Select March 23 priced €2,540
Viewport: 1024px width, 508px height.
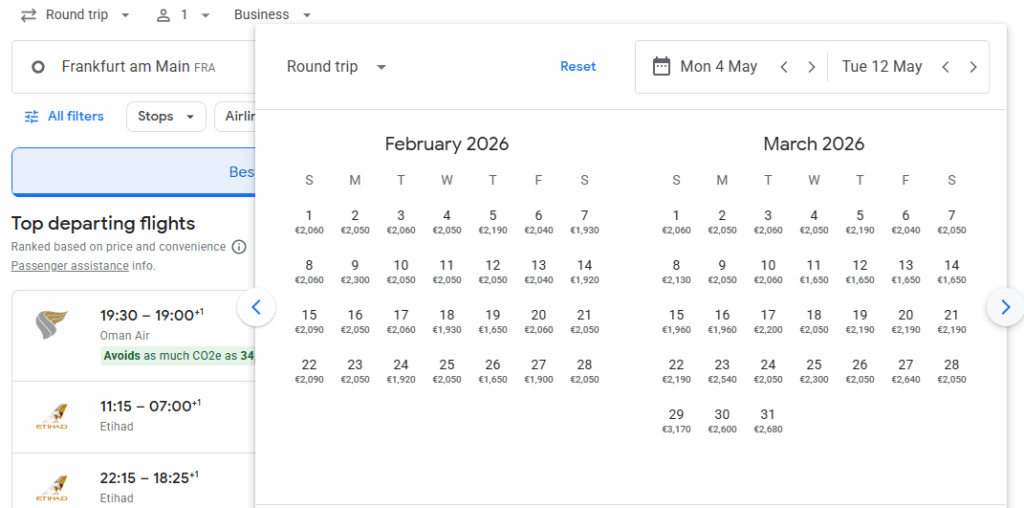click(x=722, y=371)
